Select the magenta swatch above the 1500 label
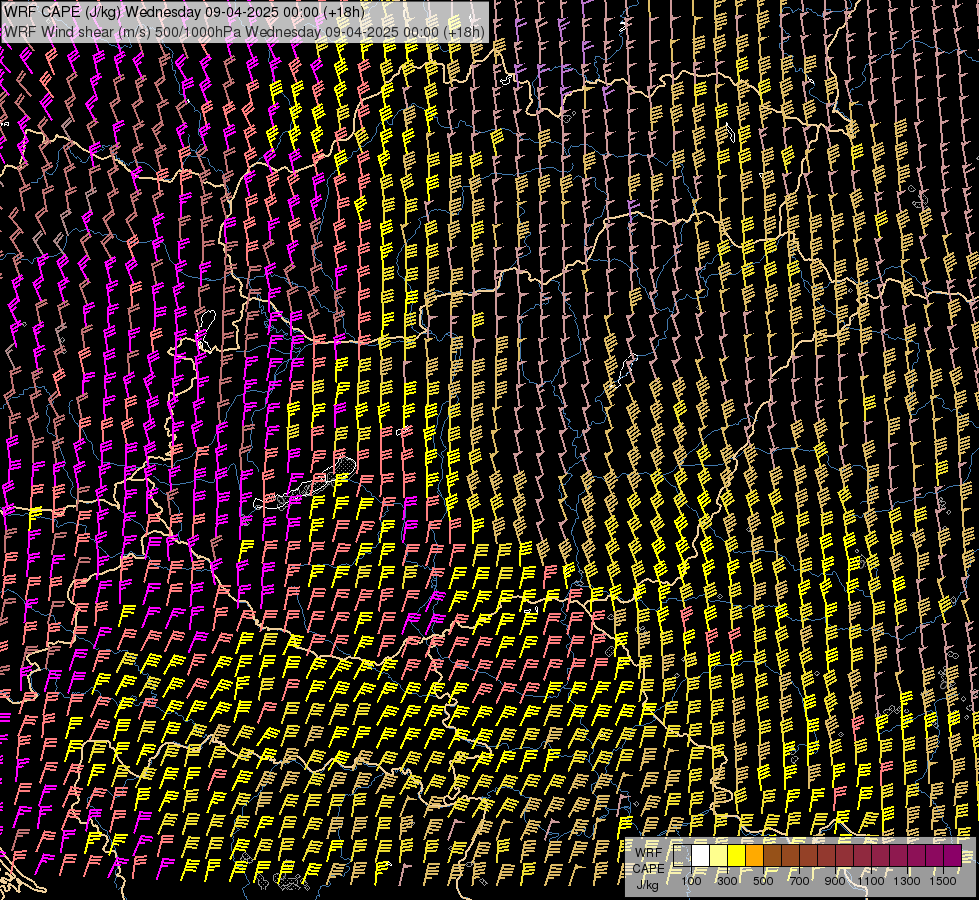 (952, 855)
